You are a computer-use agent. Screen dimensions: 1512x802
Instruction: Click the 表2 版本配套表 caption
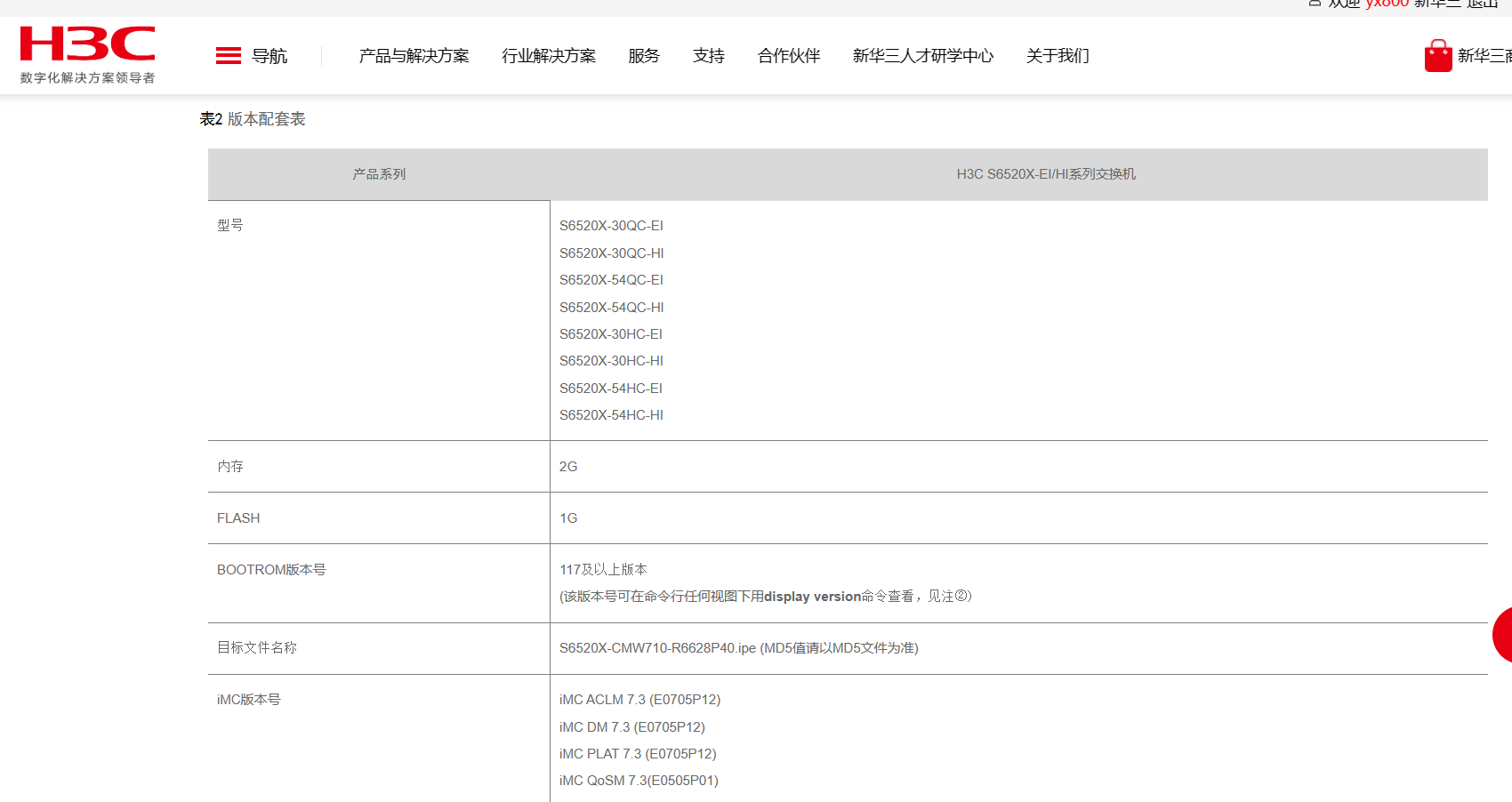[x=253, y=119]
